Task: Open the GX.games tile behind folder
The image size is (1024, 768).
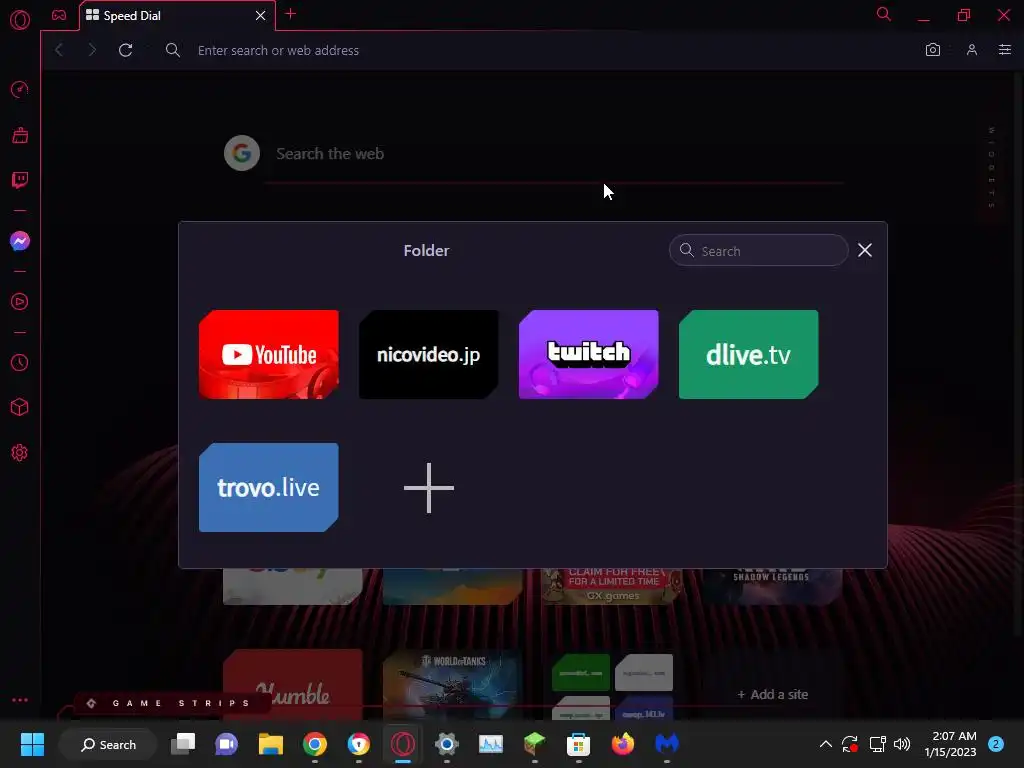Action: tap(612, 586)
